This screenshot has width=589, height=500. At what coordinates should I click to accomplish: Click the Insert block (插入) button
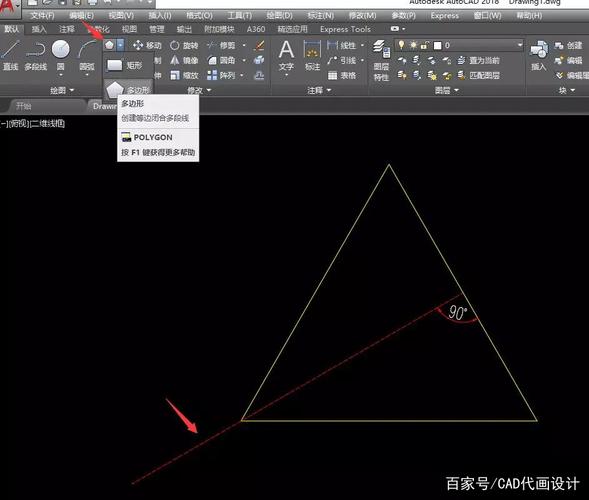coord(539,56)
